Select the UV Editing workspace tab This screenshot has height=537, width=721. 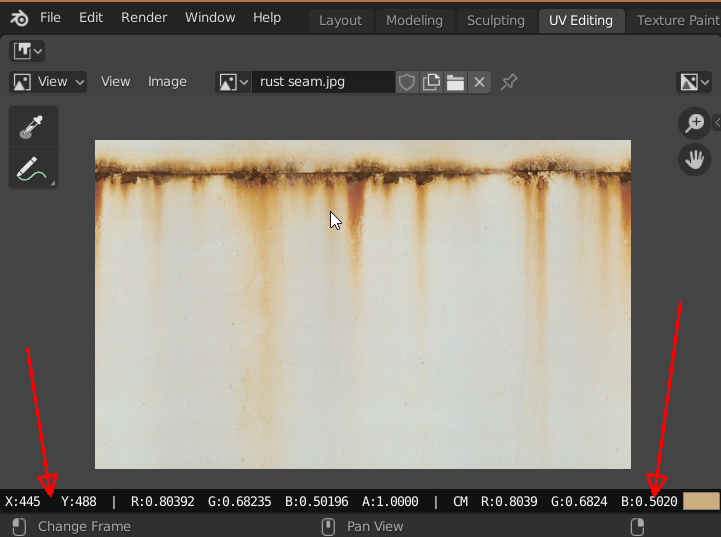581,21
